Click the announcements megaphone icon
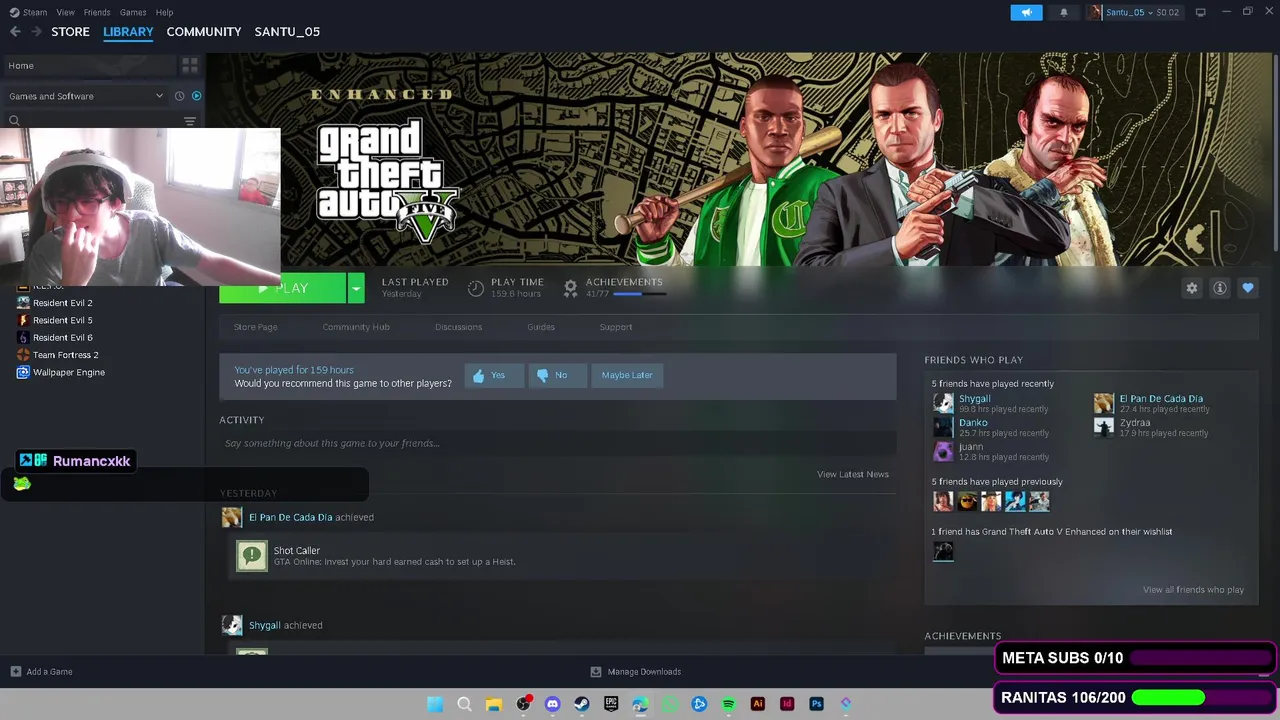Viewport: 1280px width, 720px height. pos(1026,12)
